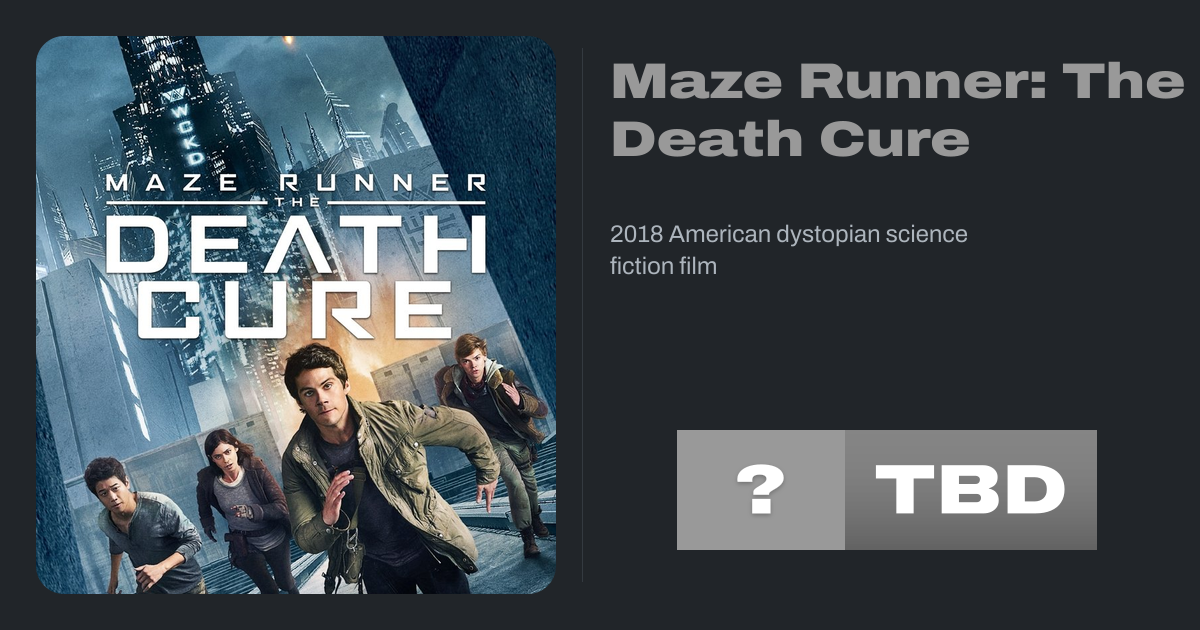Screen dimensions: 1200x630
Task: Select '2018 American dystopian science' description line
Action: click(789, 235)
